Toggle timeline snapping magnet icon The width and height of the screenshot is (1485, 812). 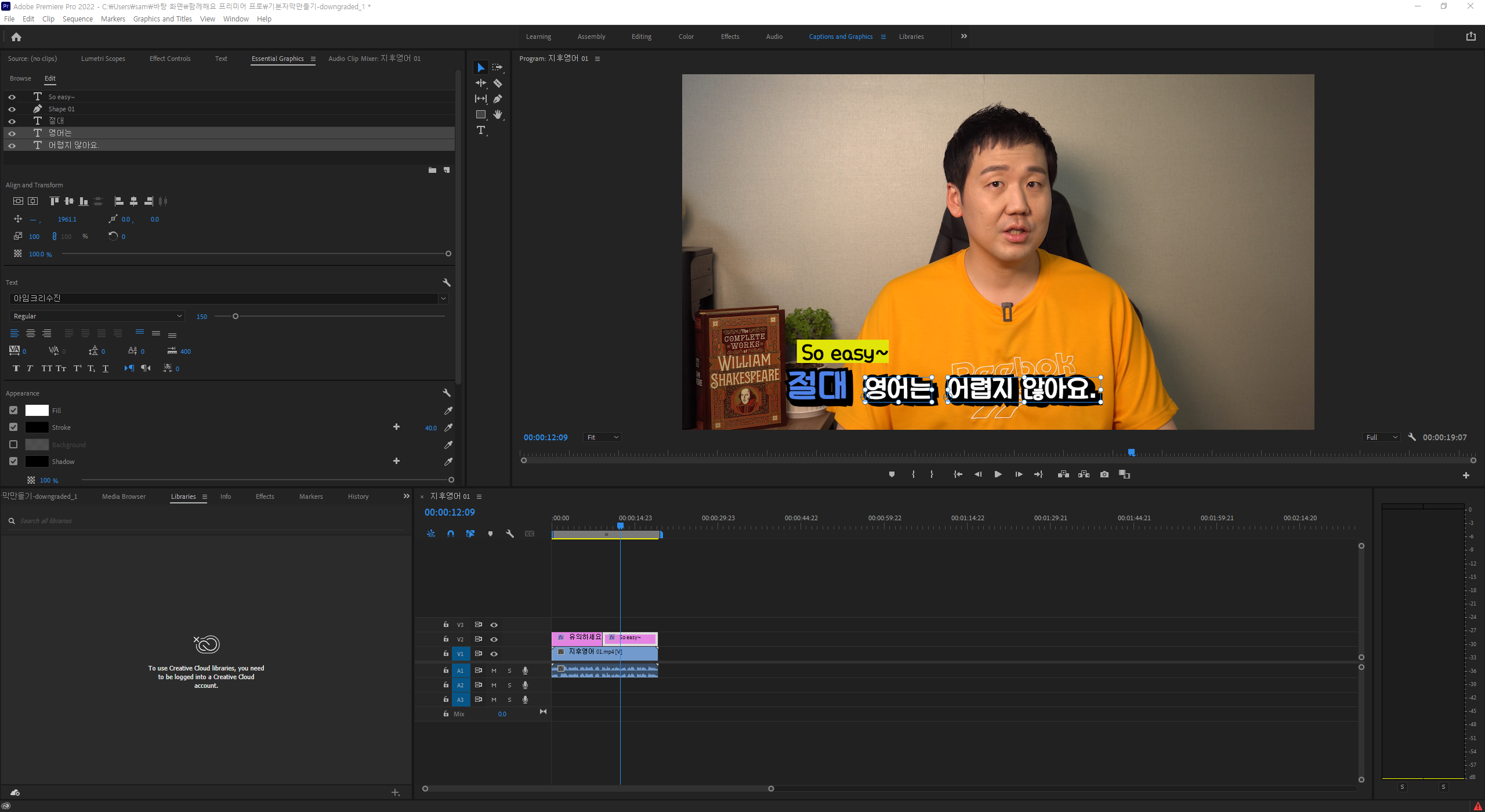451,534
